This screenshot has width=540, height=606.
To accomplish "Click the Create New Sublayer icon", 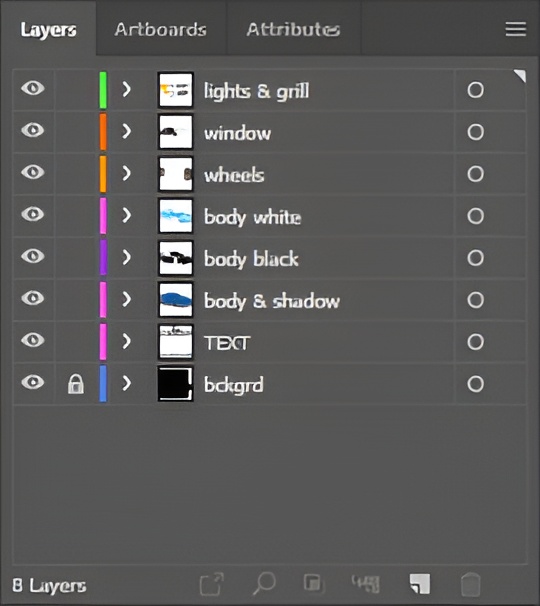I will [366, 584].
